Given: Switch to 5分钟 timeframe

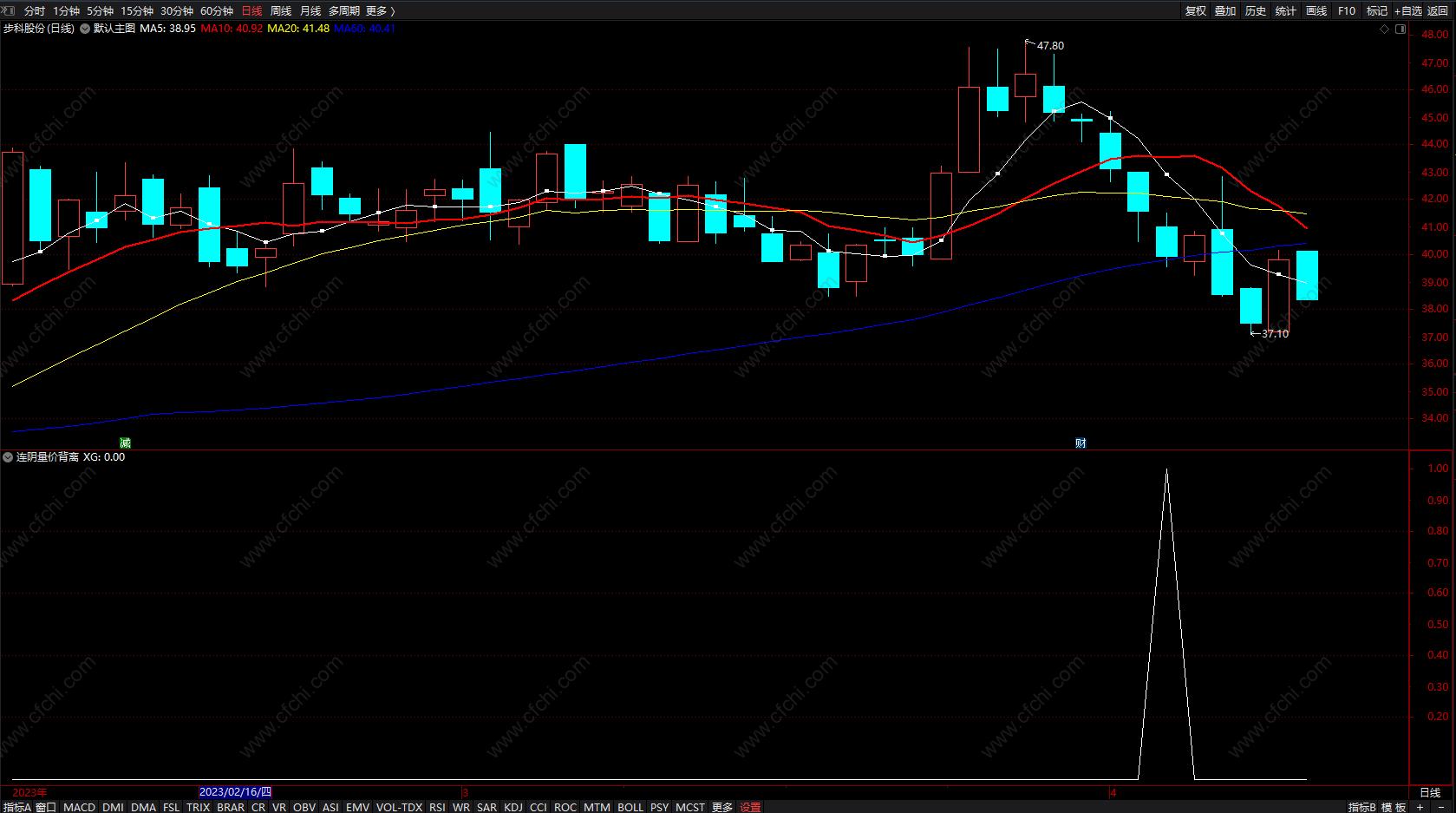Looking at the screenshot, I should [x=100, y=11].
